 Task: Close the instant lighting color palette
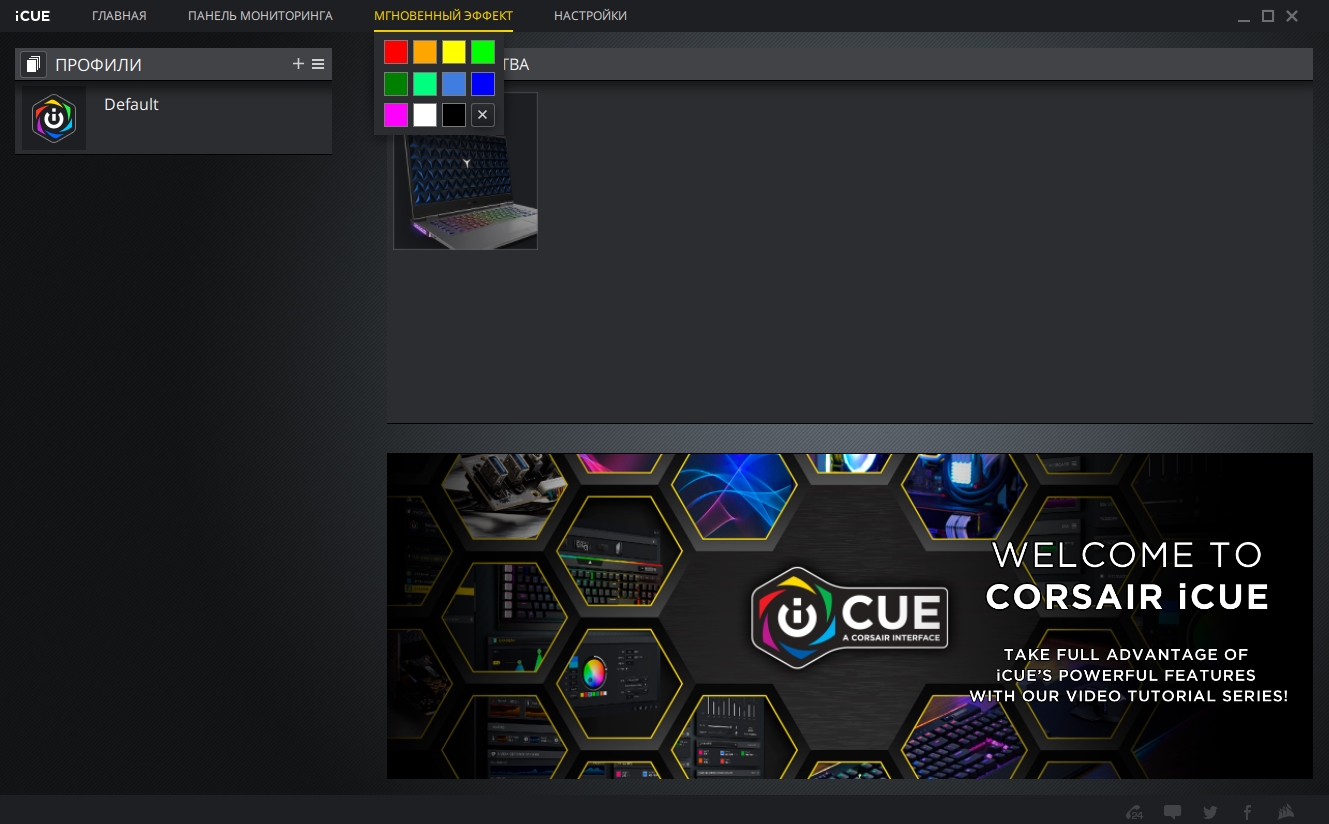483,115
